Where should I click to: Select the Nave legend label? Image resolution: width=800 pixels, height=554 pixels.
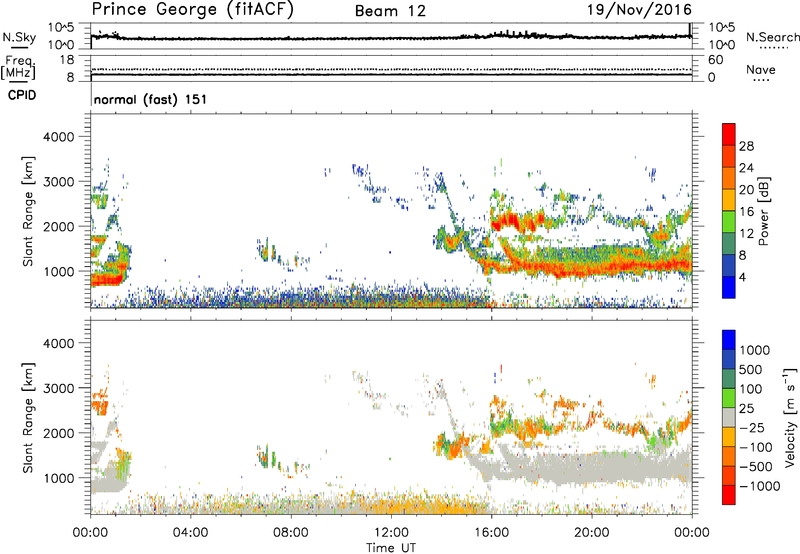pyautogui.click(x=761, y=70)
